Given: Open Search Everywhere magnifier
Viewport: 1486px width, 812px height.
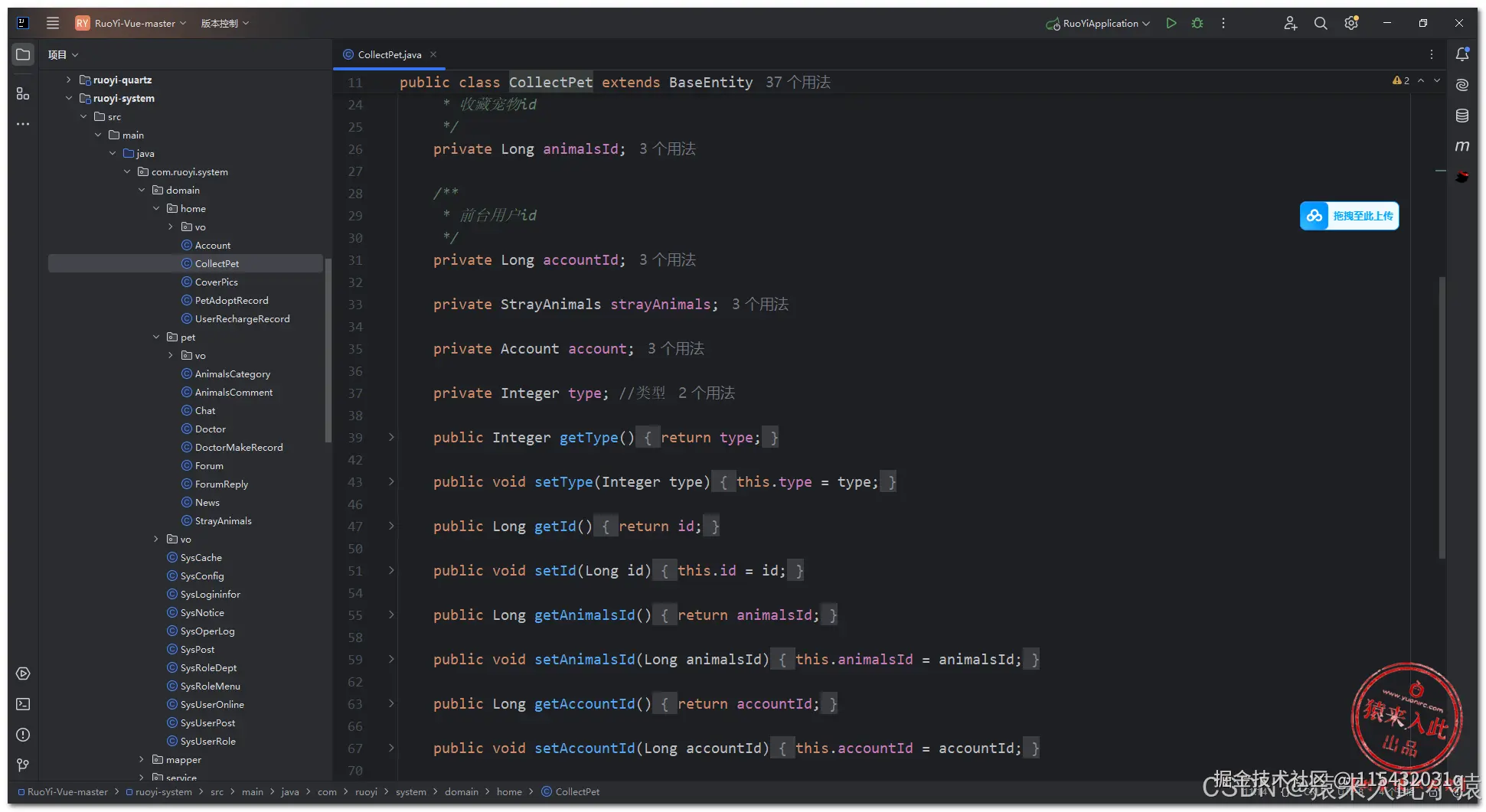Looking at the screenshot, I should (1321, 23).
